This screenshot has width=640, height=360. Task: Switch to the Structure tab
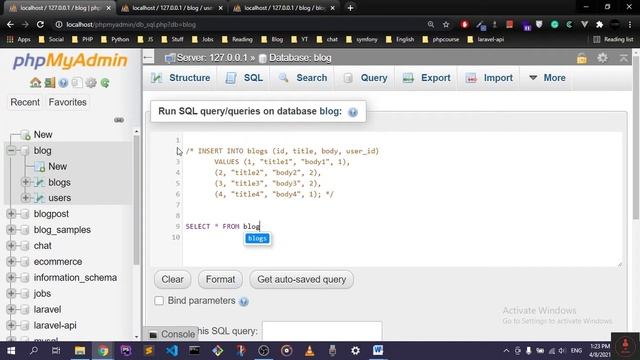(180, 78)
